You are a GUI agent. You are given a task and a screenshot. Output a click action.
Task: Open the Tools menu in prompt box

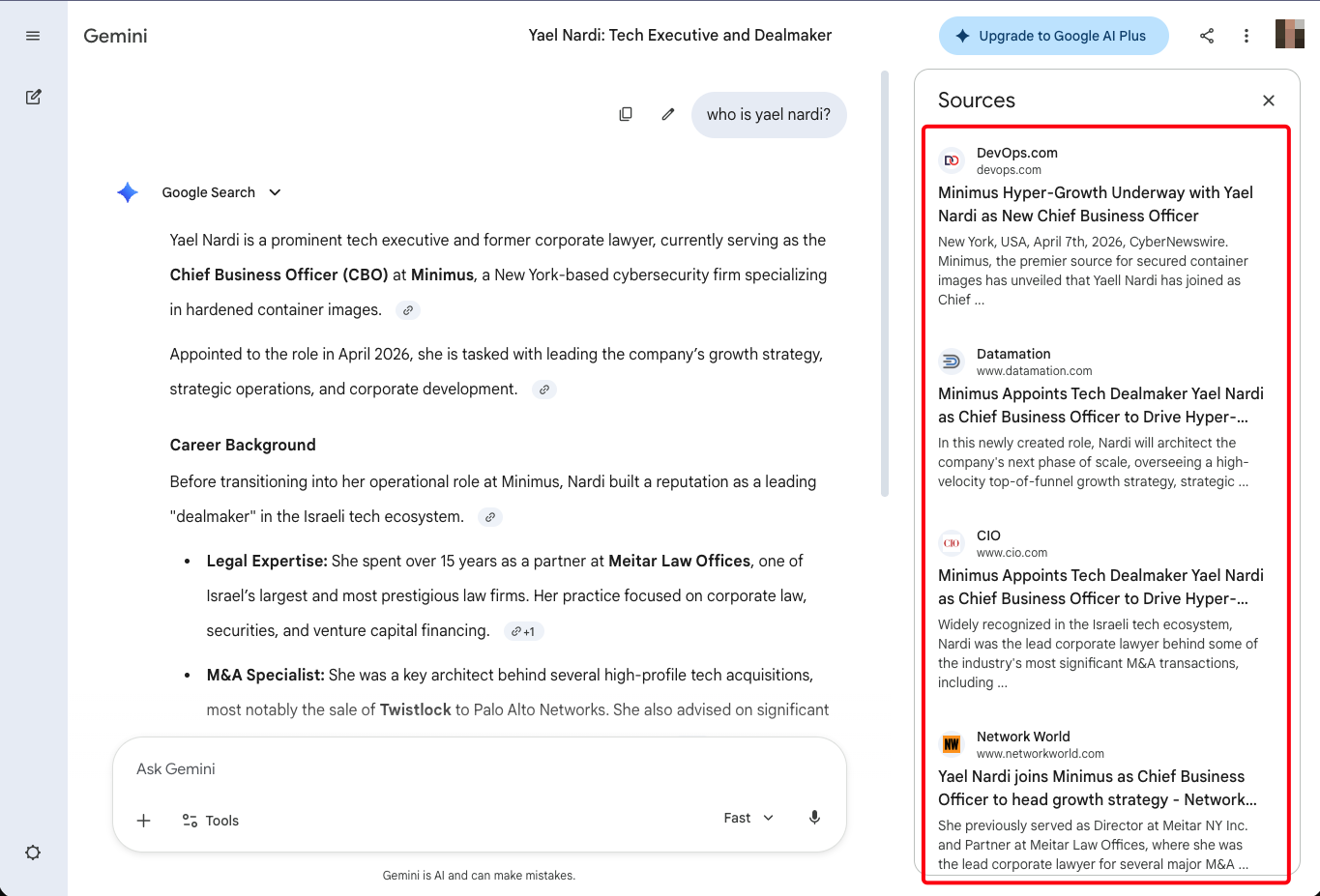point(210,820)
